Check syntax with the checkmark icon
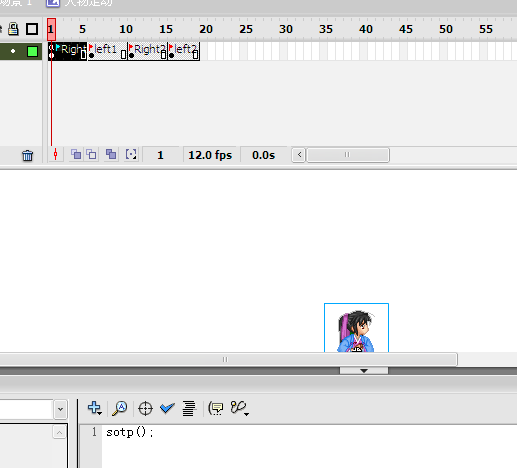Viewport: 517px width, 468px height. tap(167, 408)
